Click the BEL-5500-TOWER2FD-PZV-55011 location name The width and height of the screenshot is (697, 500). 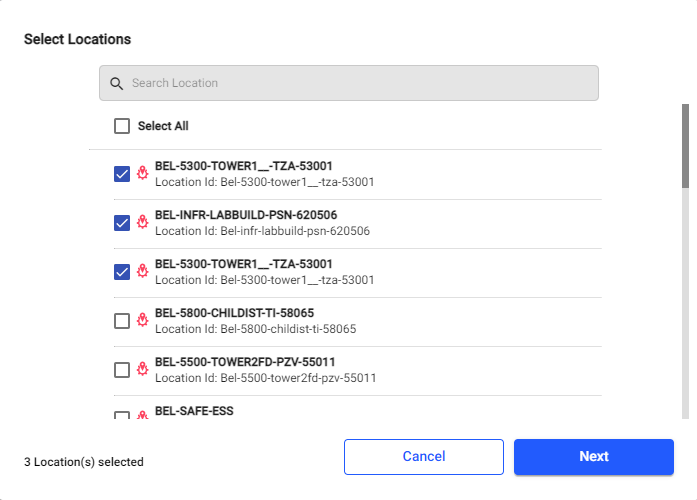pyautogui.click(x=245, y=361)
